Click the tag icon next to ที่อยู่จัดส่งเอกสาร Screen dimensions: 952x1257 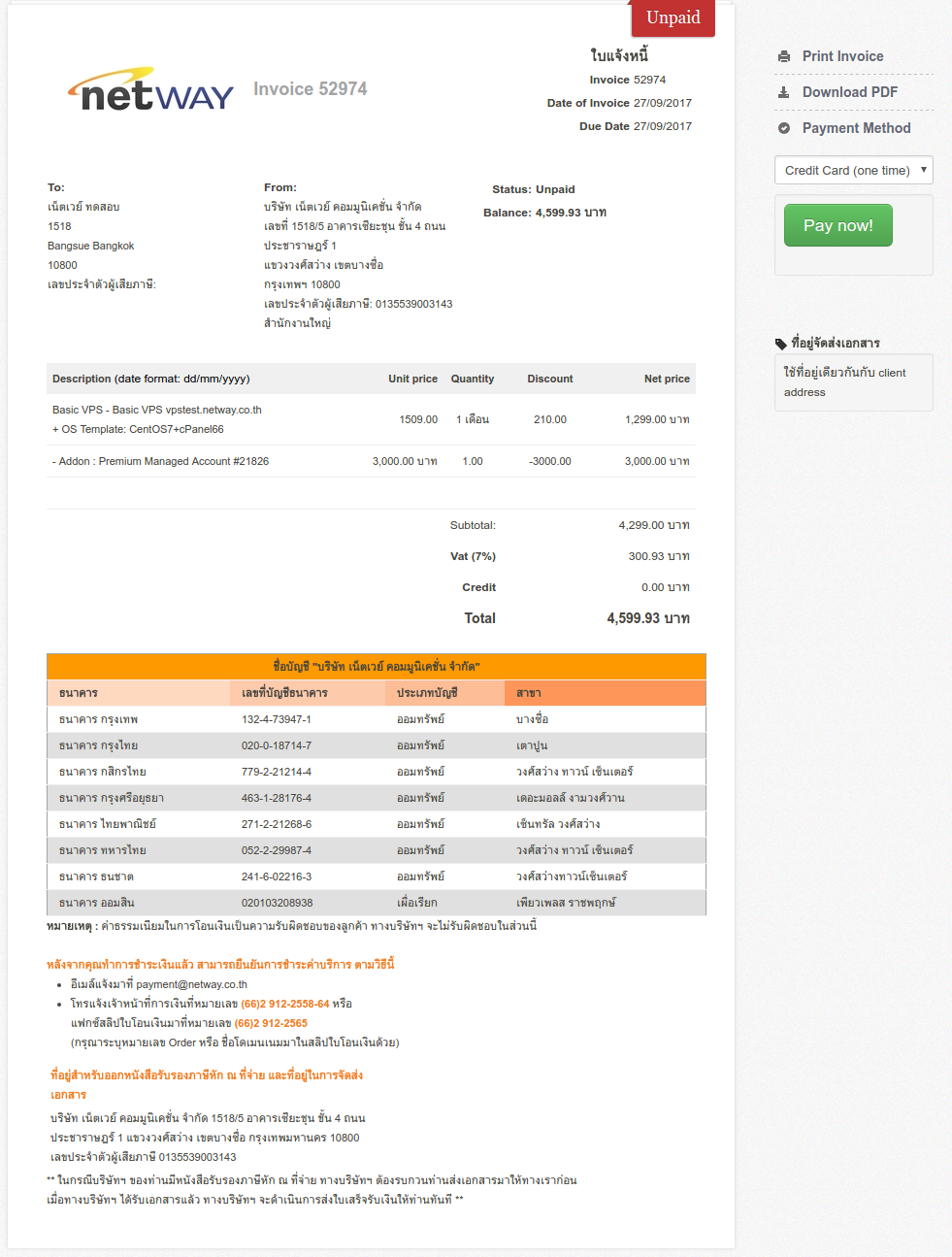tap(780, 343)
